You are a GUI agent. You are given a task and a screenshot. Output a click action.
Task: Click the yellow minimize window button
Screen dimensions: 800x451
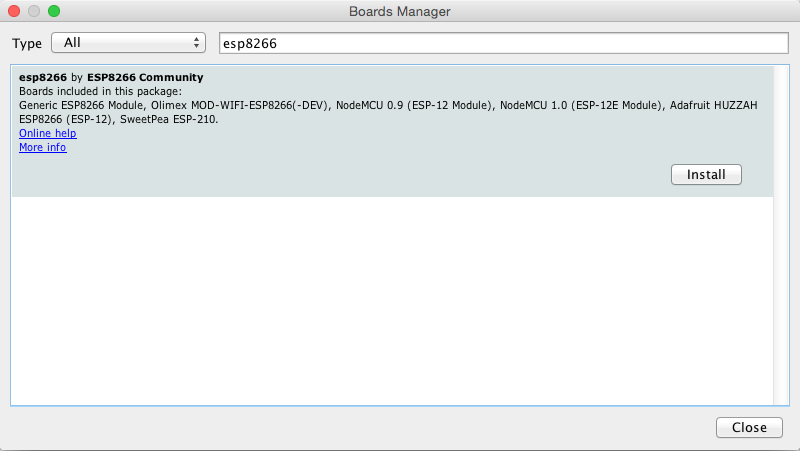pos(34,11)
